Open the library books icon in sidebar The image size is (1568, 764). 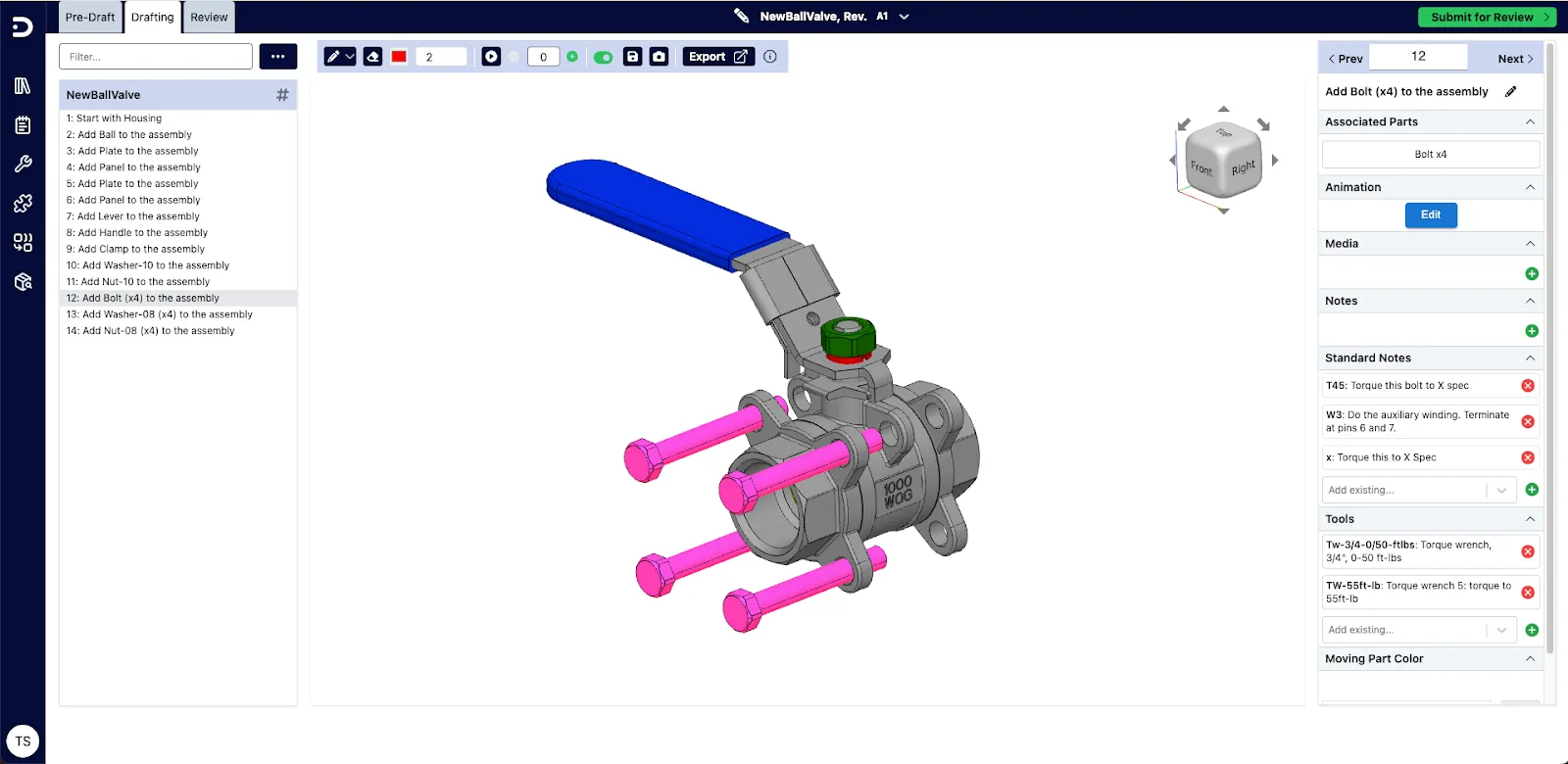pos(23,86)
